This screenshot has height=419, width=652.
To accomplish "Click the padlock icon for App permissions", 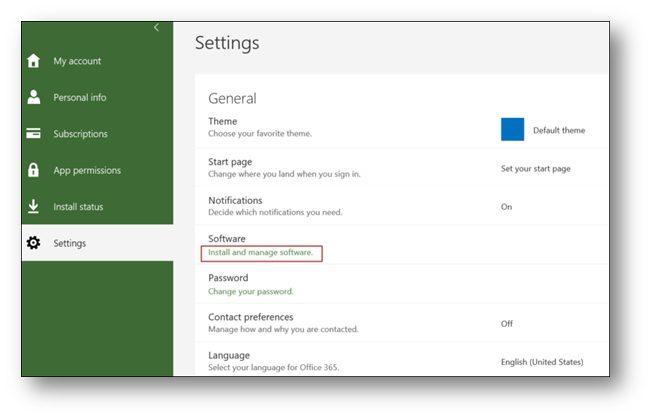I will (x=33, y=170).
